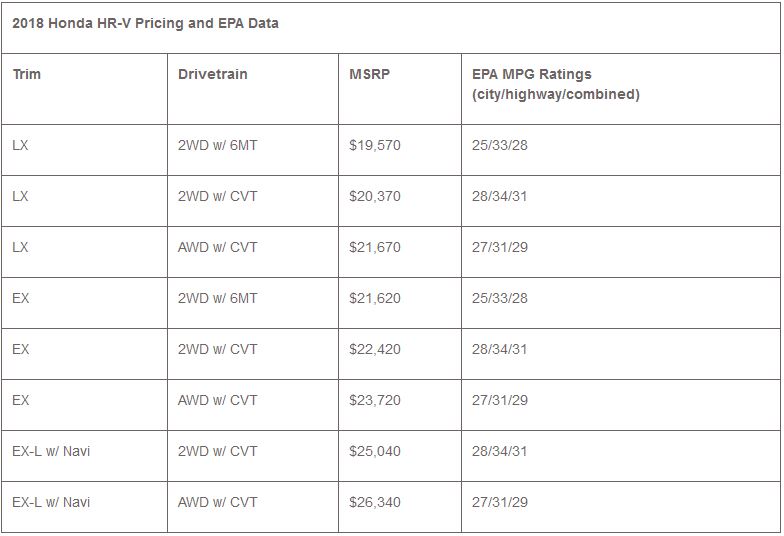Click the MSRP column header
784x536 pixels.
[370, 74]
